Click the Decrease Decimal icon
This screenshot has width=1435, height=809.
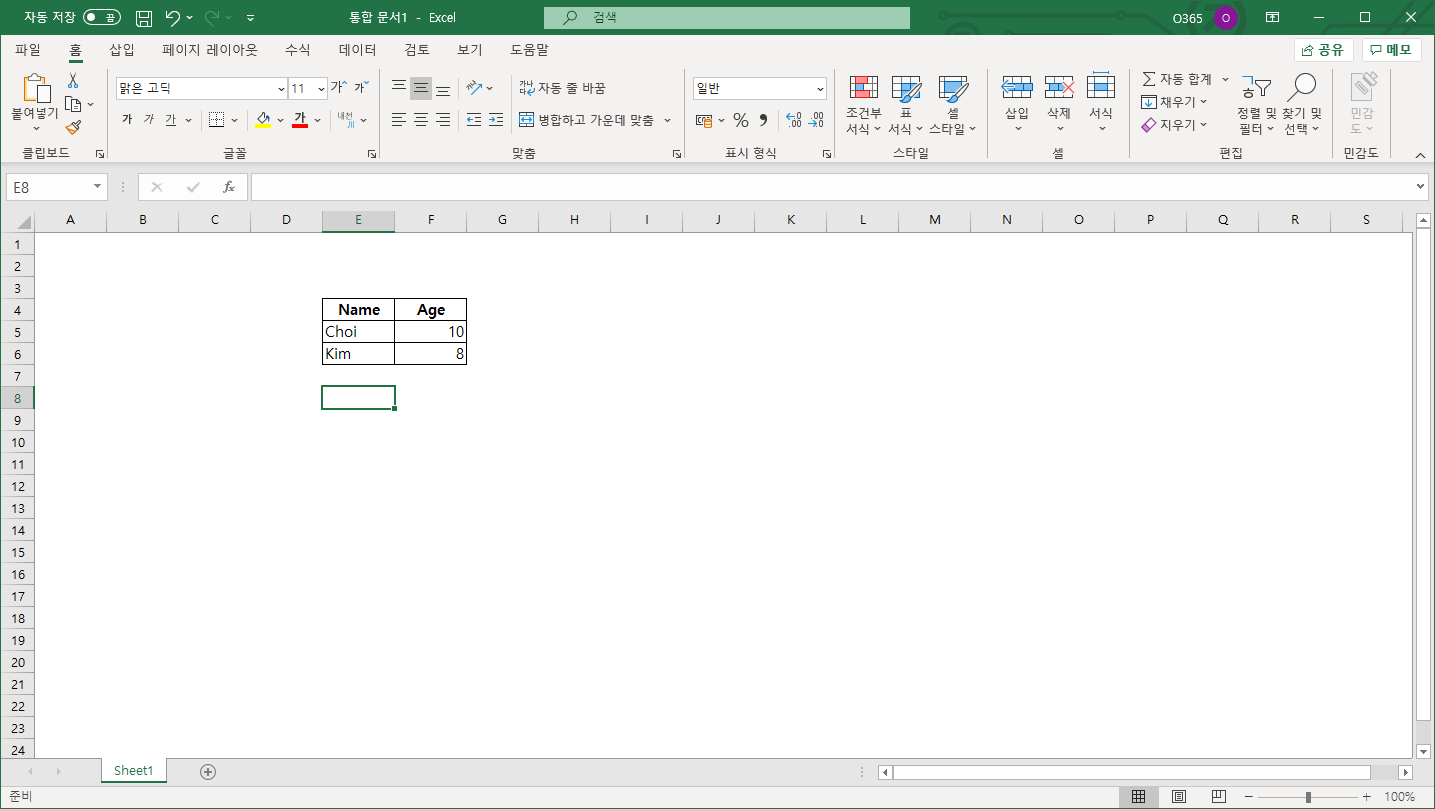pyautogui.click(x=817, y=121)
